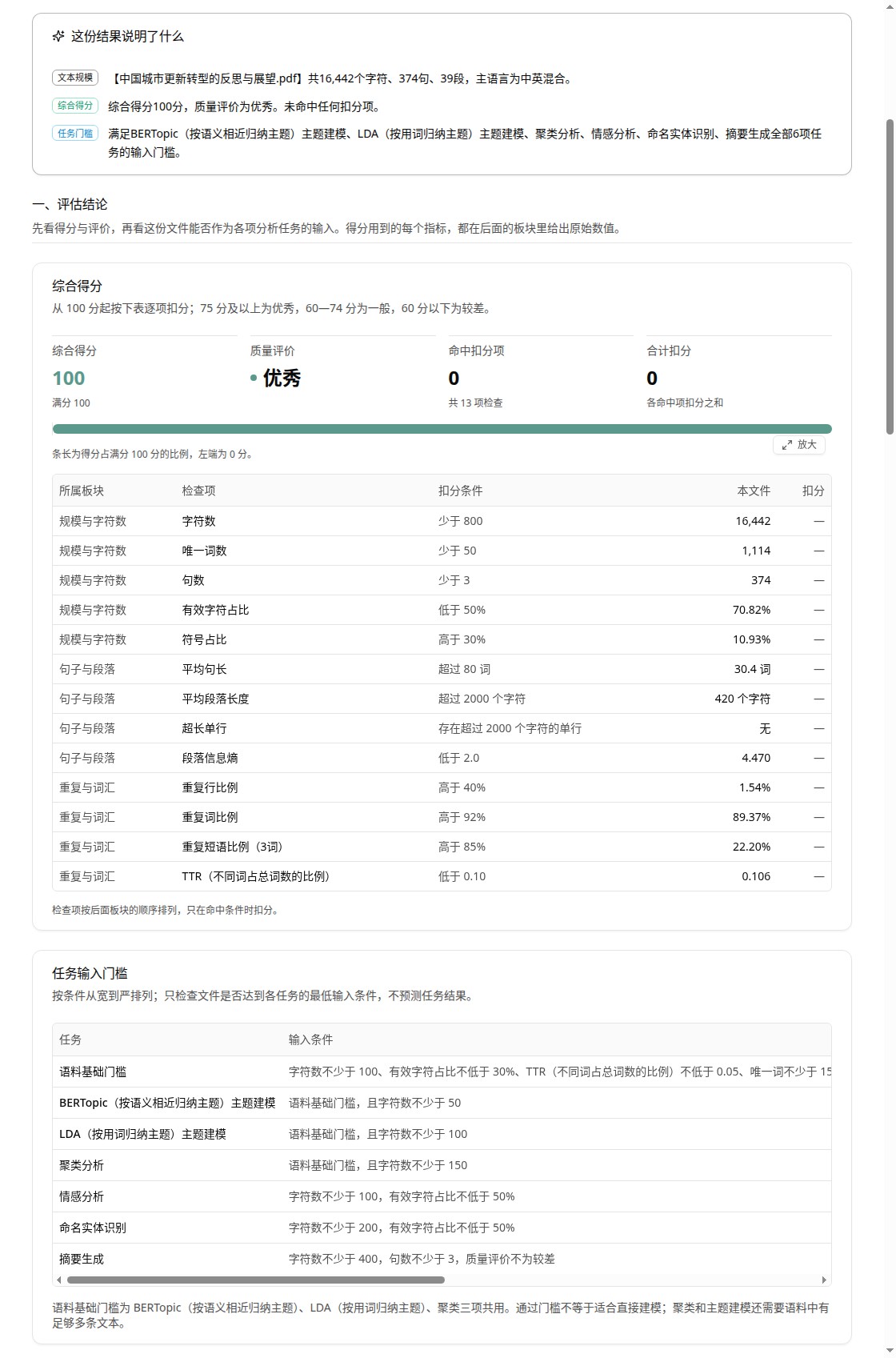896x1358 pixels.
Task: Click the 文本规模 tag
Action: coord(75,78)
